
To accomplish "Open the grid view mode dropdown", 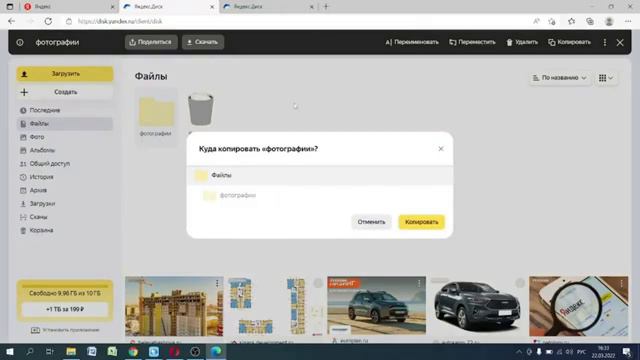I will point(606,78).
